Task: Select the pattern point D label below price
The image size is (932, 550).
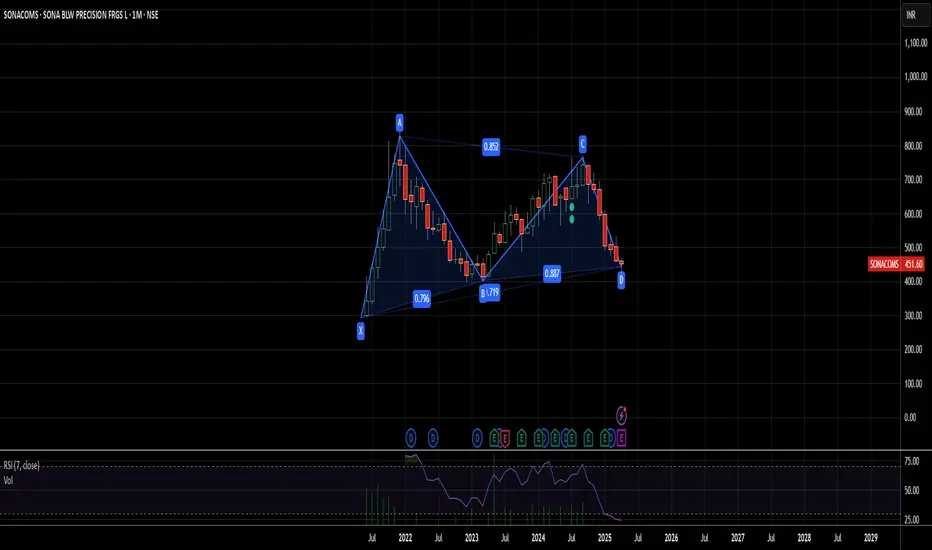Action: point(621,279)
